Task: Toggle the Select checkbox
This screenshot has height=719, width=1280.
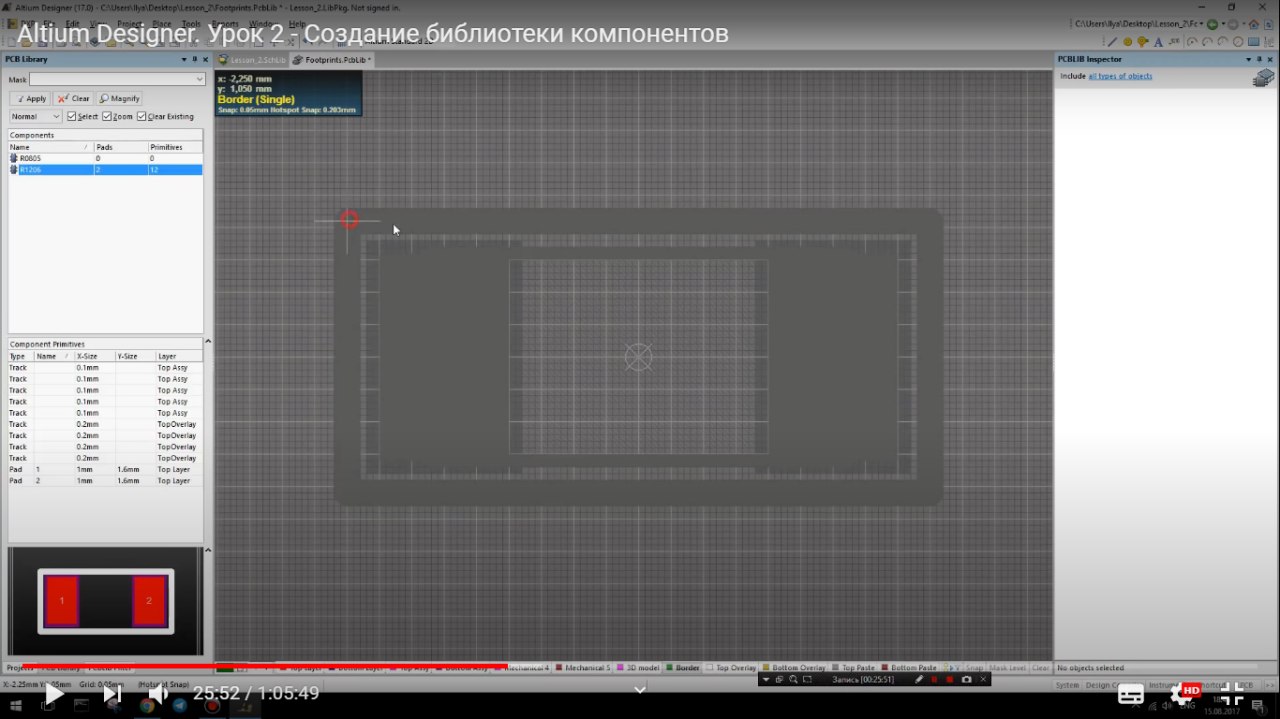Action: [x=71, y=117]
